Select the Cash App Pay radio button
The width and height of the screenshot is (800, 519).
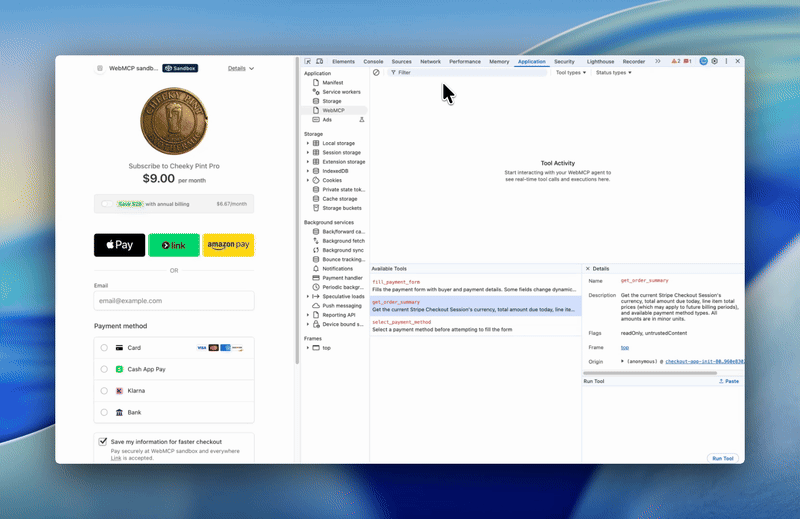click(x=104, y=369)
